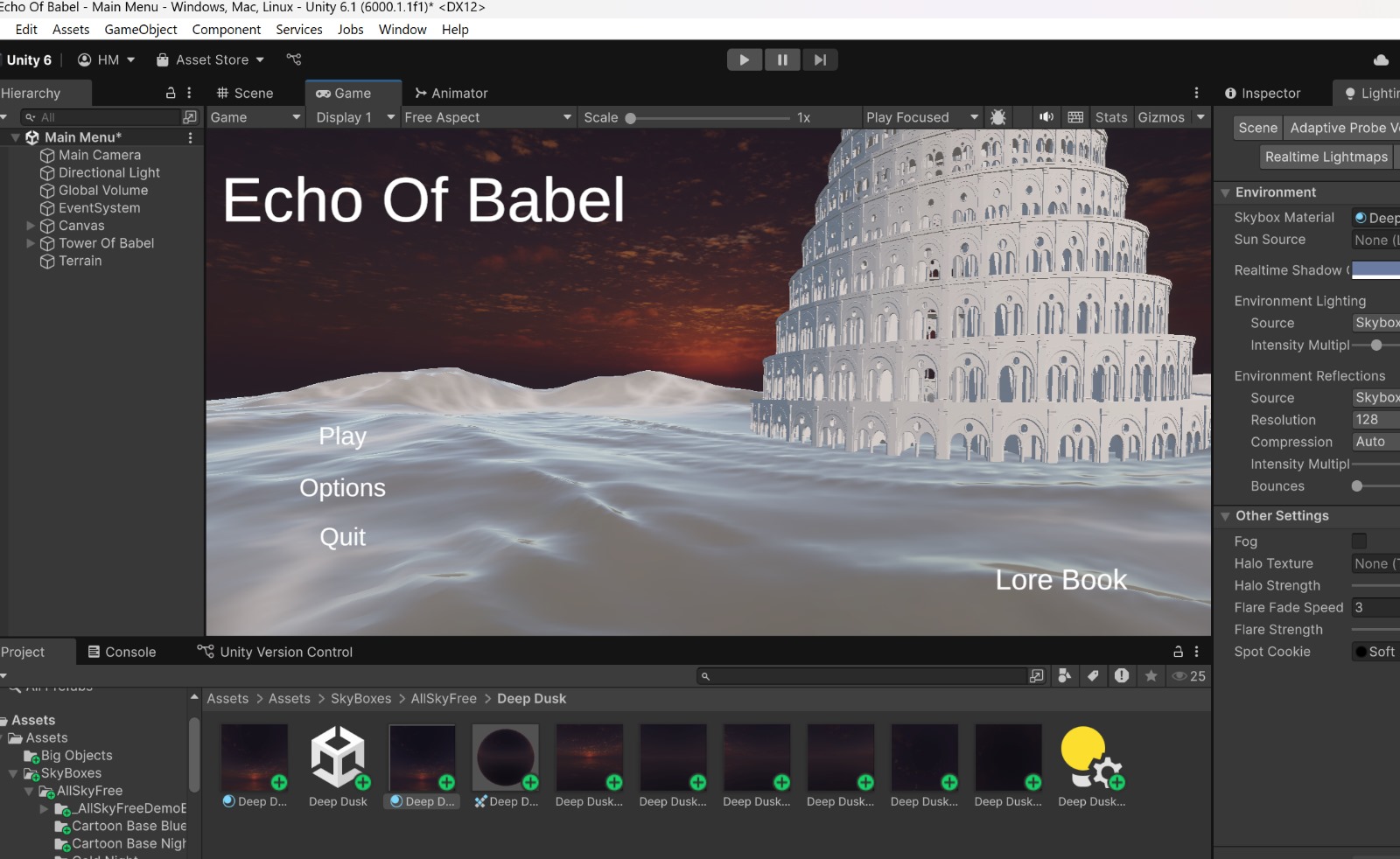
Task: Open the Asset Store dropdown
Action: tap(210, 59)
